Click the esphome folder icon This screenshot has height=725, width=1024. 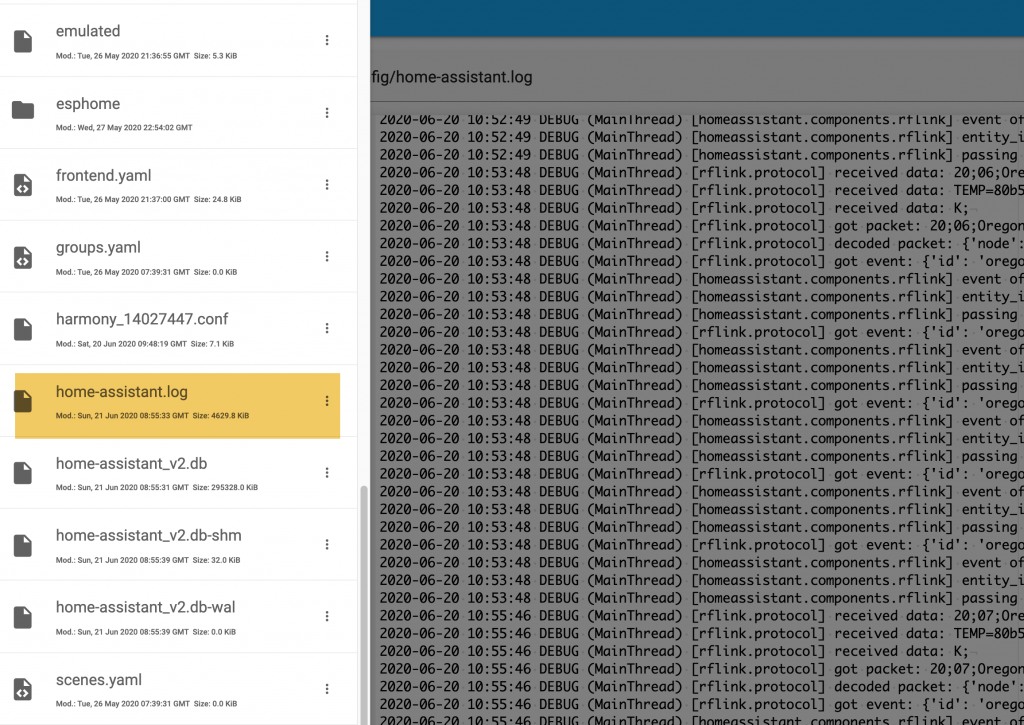(x=23, y=112)
